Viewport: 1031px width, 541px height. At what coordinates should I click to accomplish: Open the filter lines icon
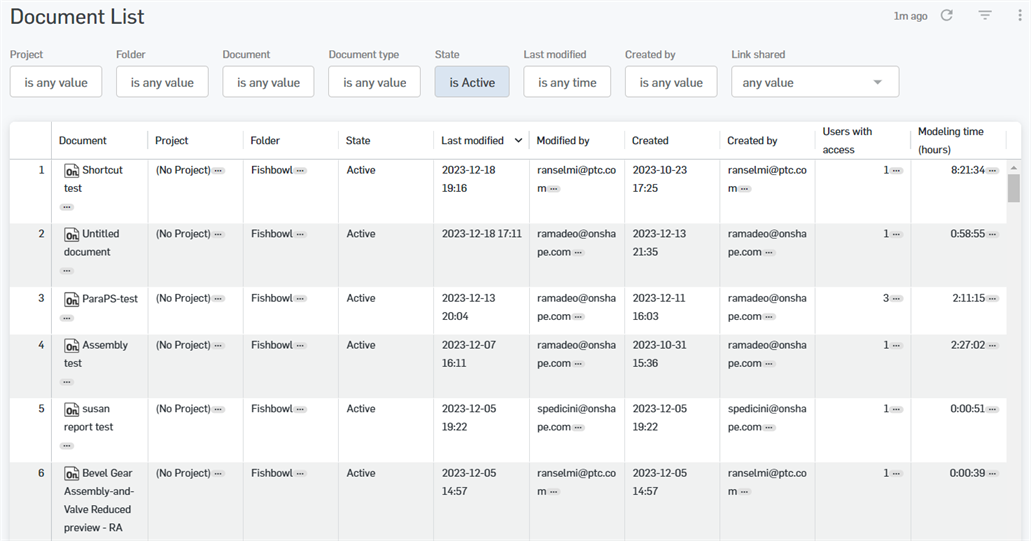click(x=985, y=16)
